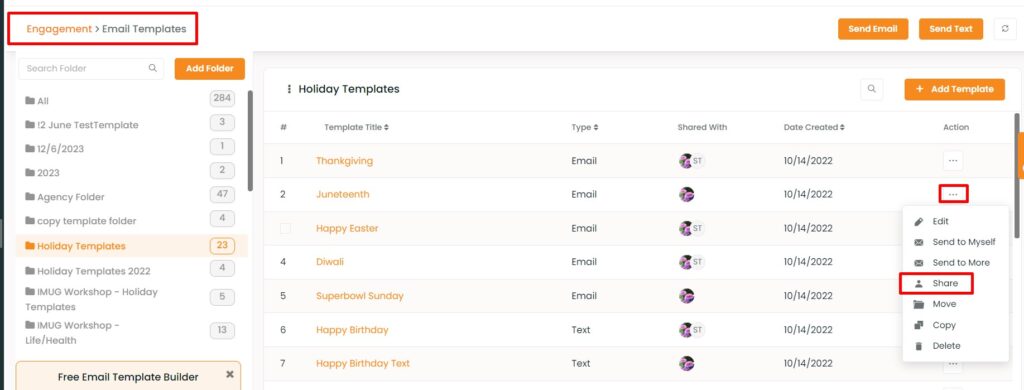The height and width of the screenshot is (390, 1024).
Task: Open the Superbowl Sunday template
Action: tap(360, 296)
